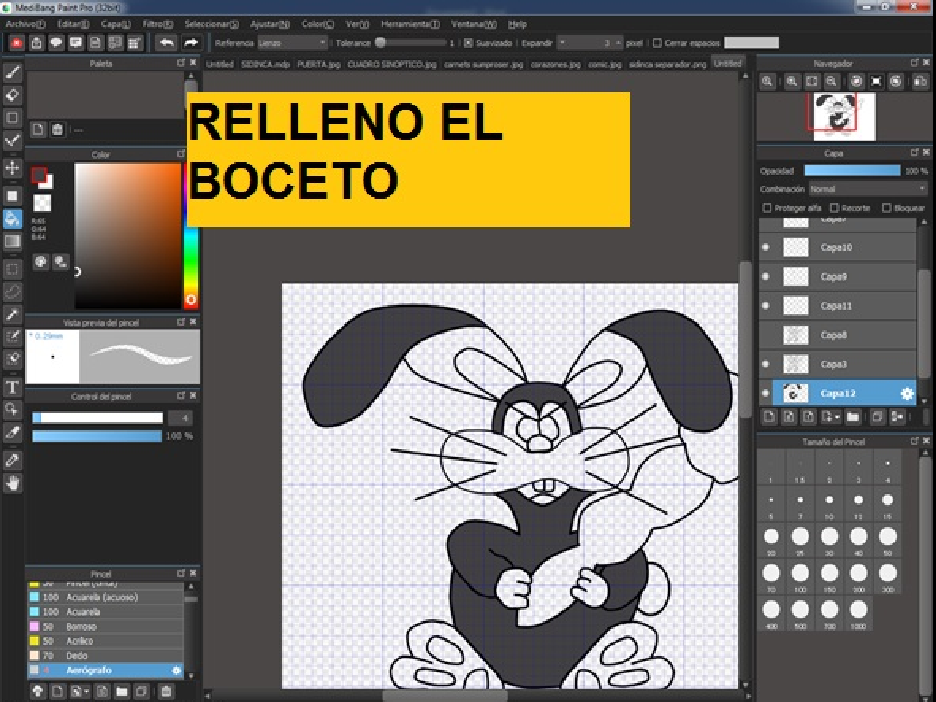
Task: Hide the Capa3 layer
Action: (766, 364)
